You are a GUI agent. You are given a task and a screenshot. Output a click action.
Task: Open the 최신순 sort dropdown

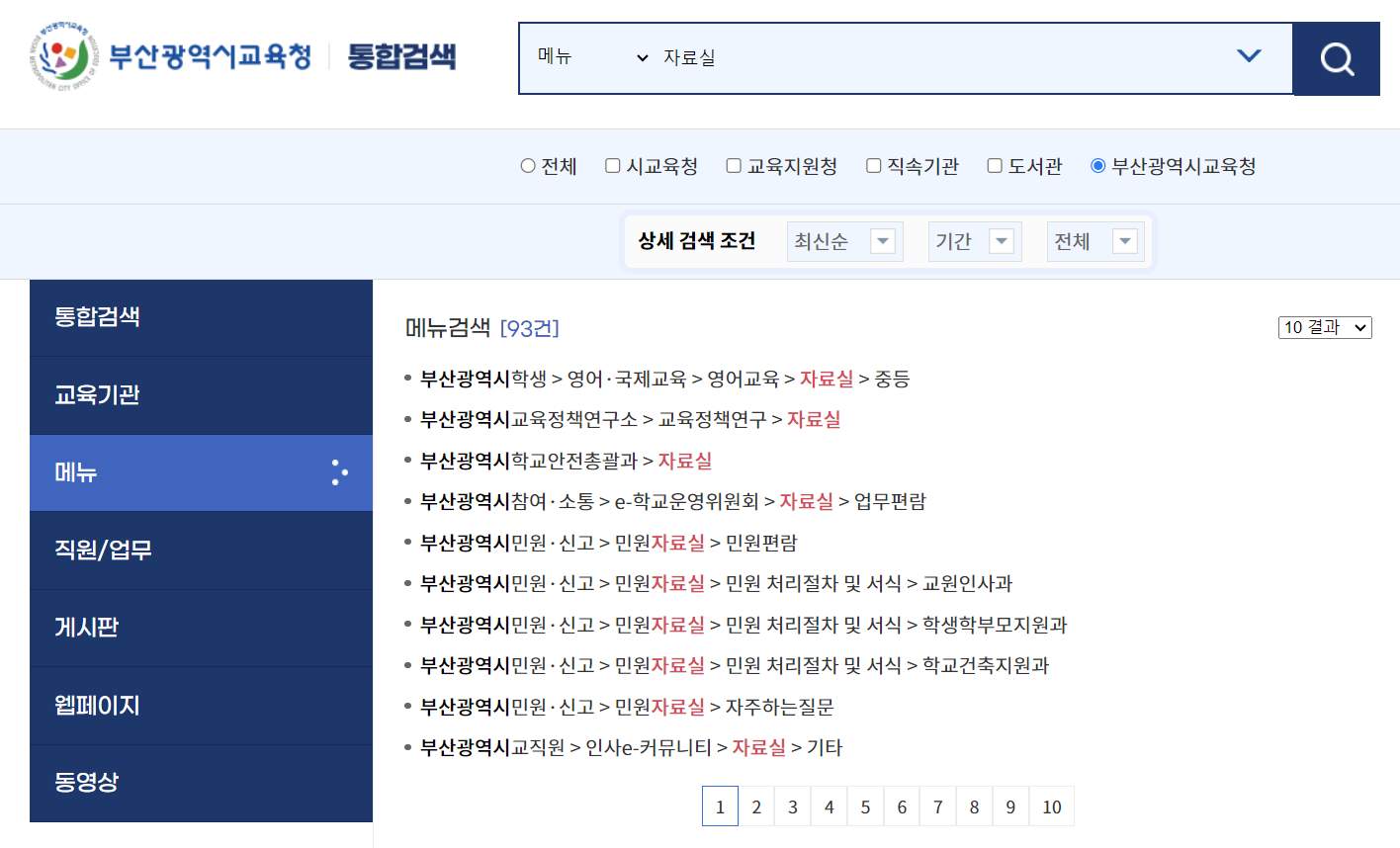point(845,241)
